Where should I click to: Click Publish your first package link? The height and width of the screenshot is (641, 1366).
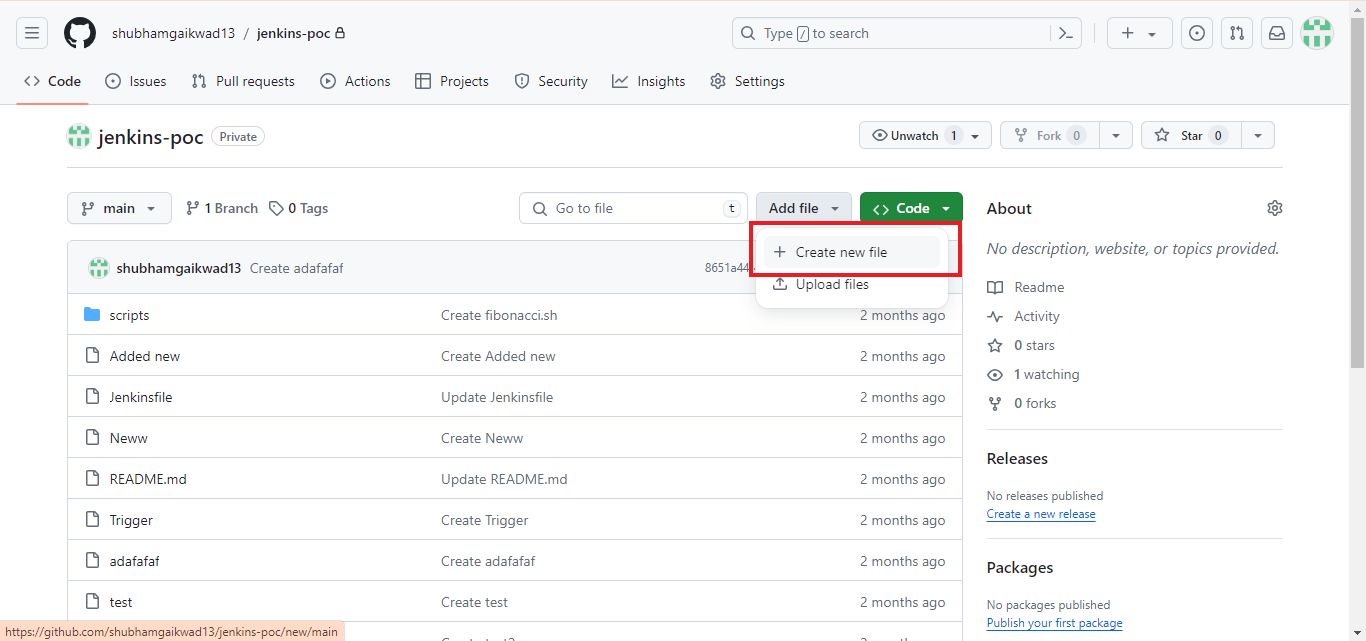pyautogui.click(x=1054, y=623)
